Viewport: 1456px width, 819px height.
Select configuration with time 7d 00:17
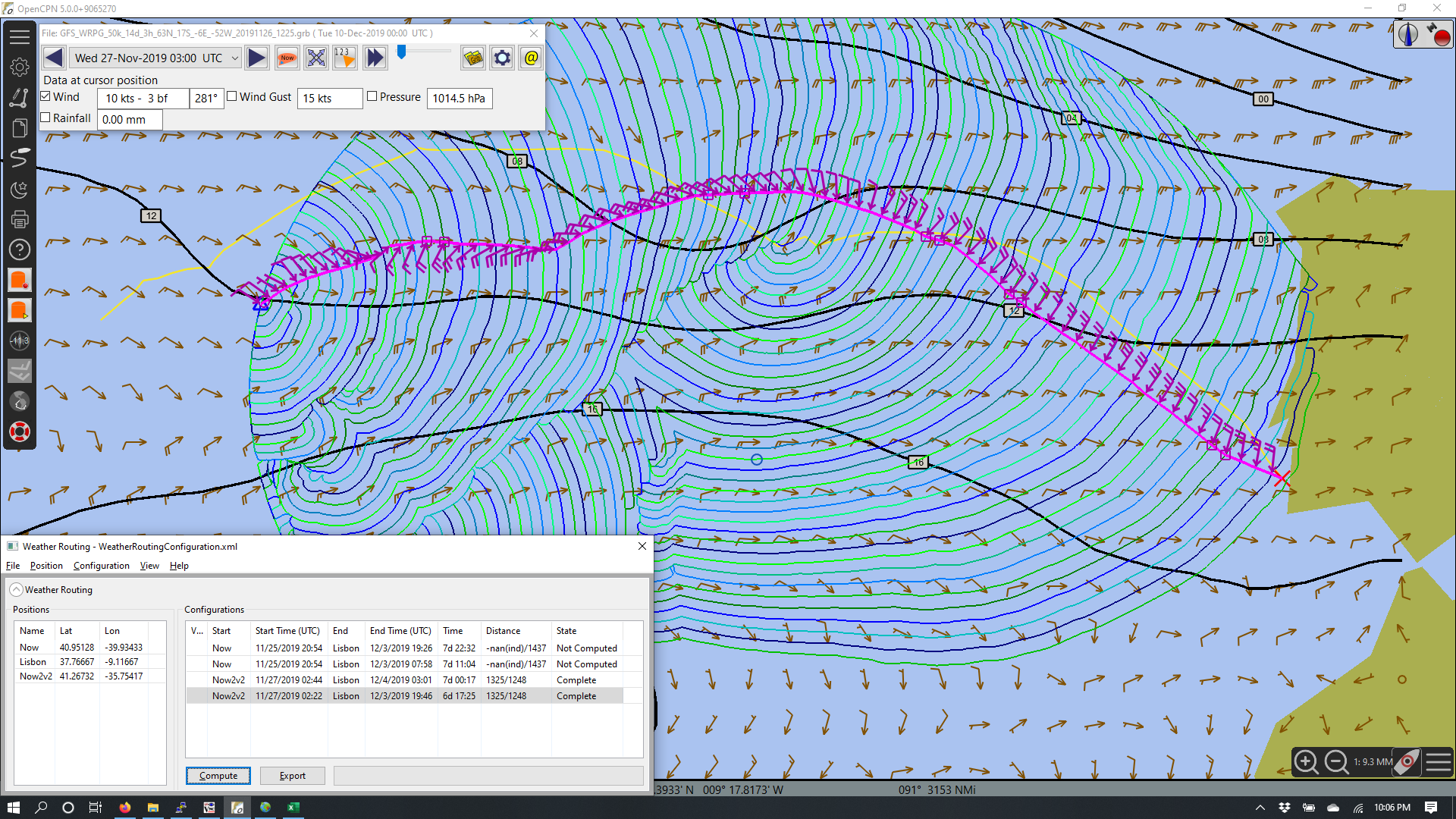(405, 680)
